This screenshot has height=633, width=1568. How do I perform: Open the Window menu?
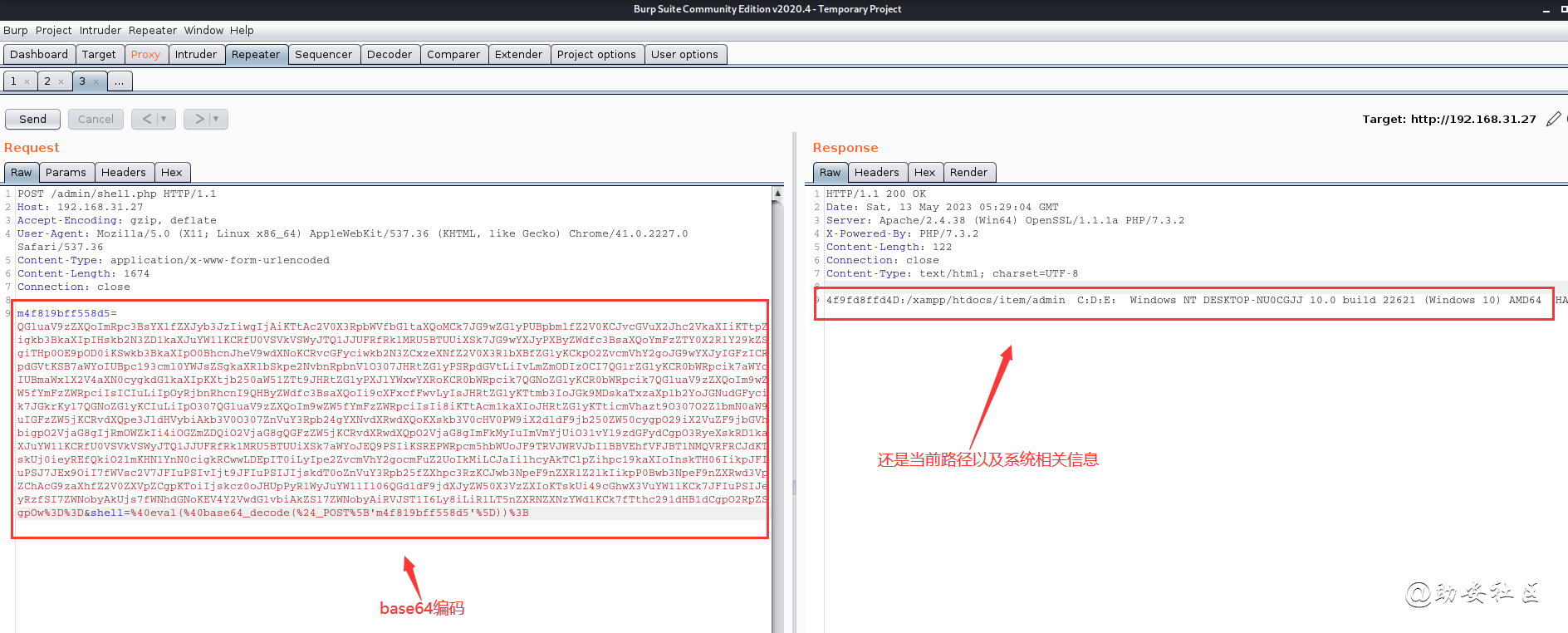point(203,30)
